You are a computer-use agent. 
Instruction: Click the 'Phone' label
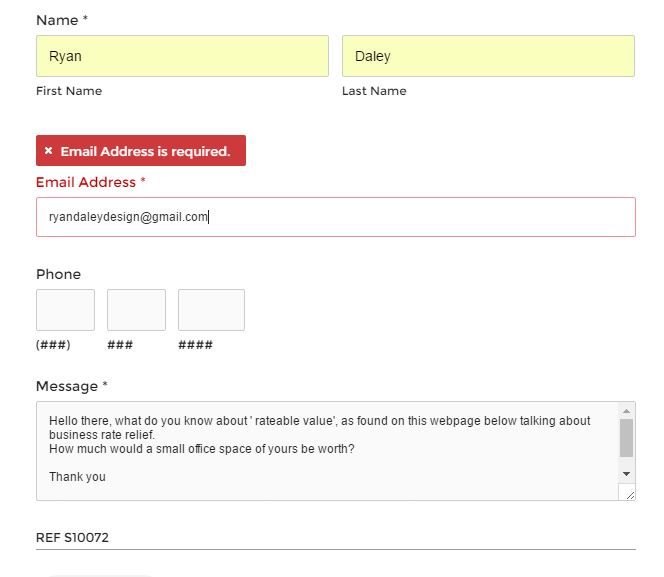(x=58, y=274)
